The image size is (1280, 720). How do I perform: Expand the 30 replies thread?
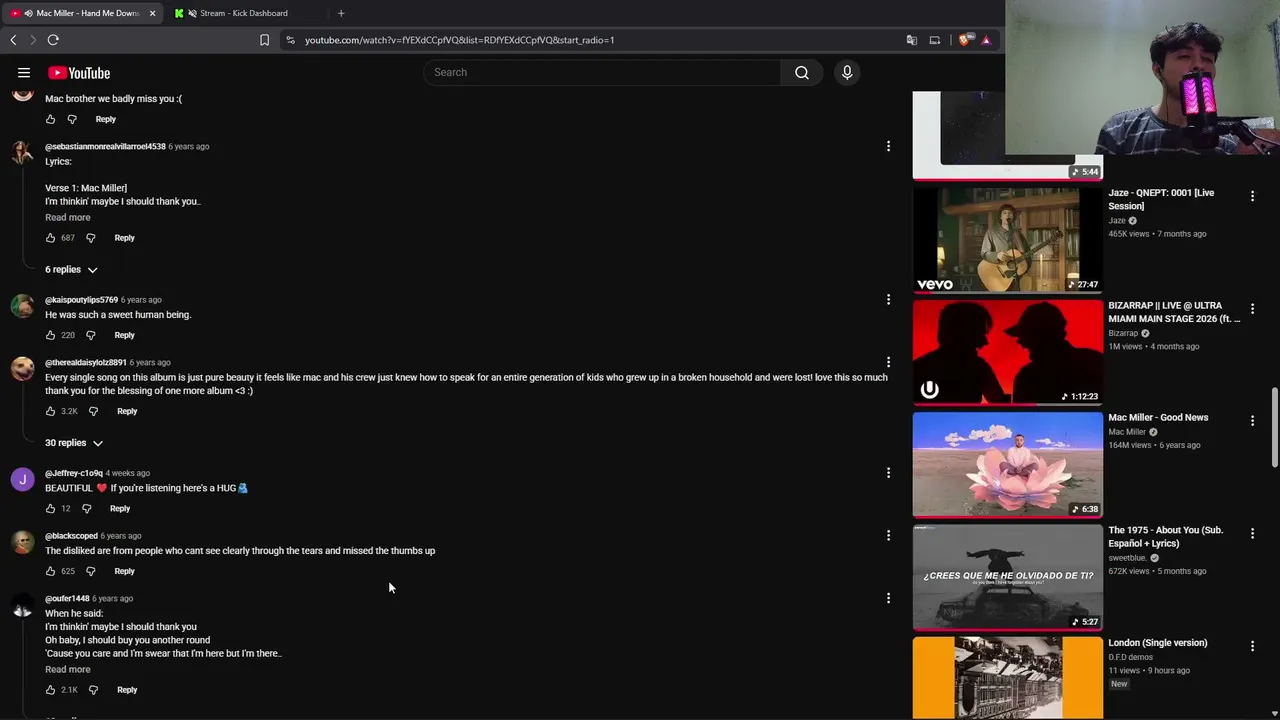coord(74,443)
